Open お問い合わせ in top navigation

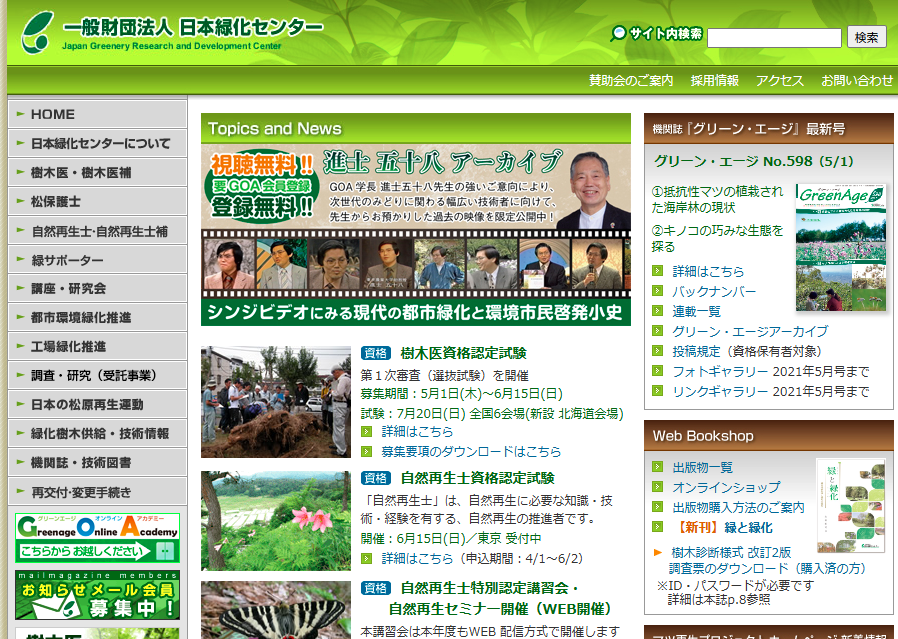pyautogui.click(x=857, y=81)
